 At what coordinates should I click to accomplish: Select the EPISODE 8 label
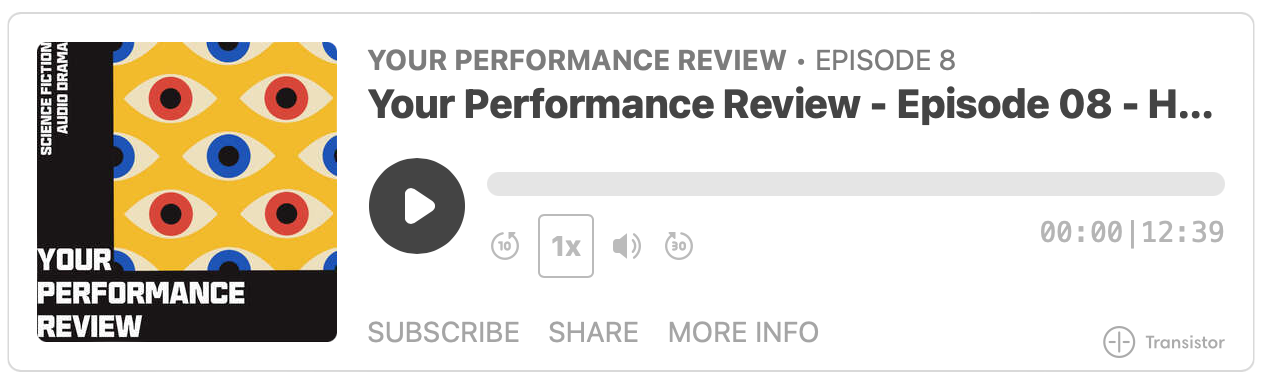point(886,61)
